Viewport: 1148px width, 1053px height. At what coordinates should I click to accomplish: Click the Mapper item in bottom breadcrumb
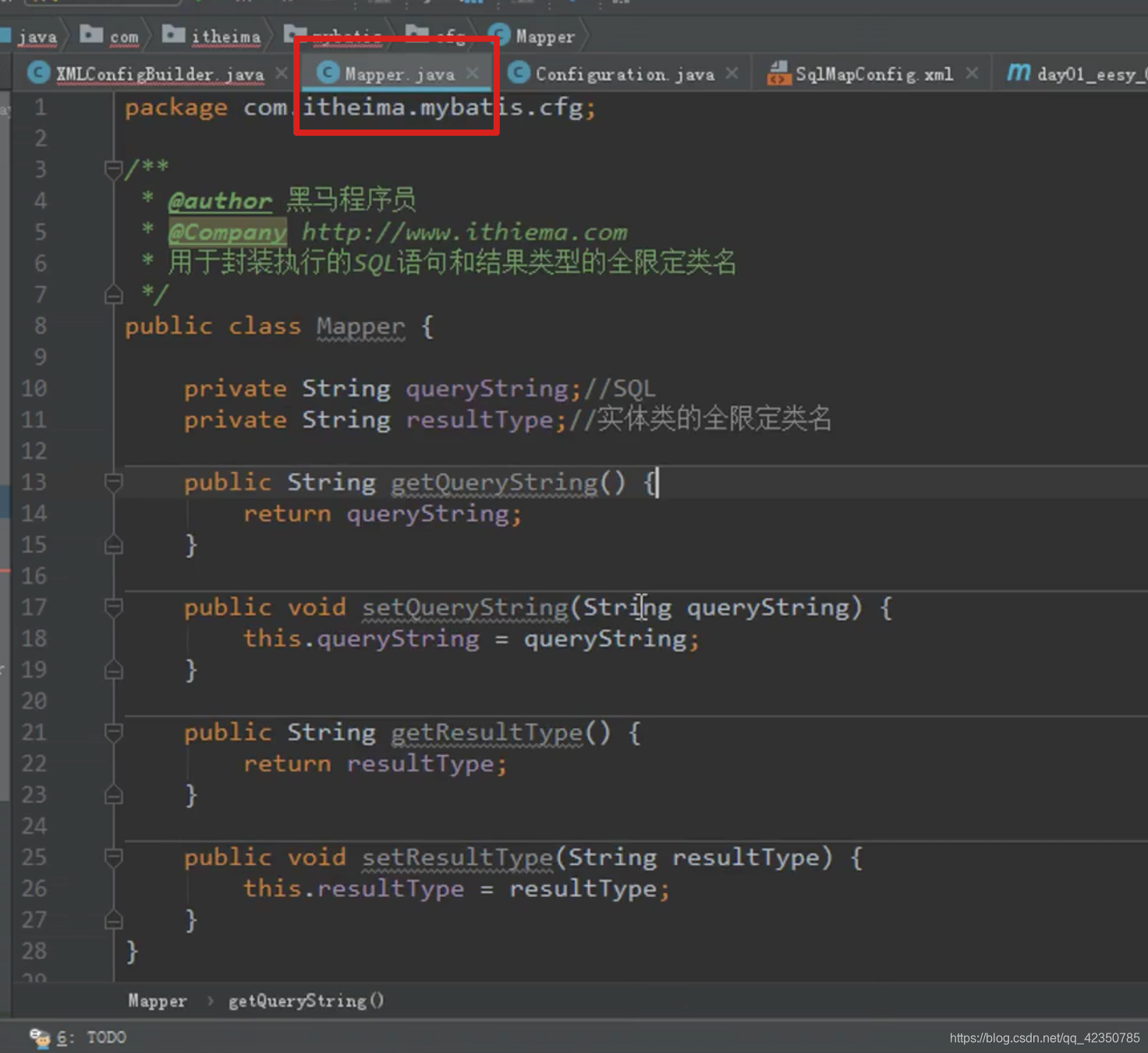click(x=158, y=1001)
